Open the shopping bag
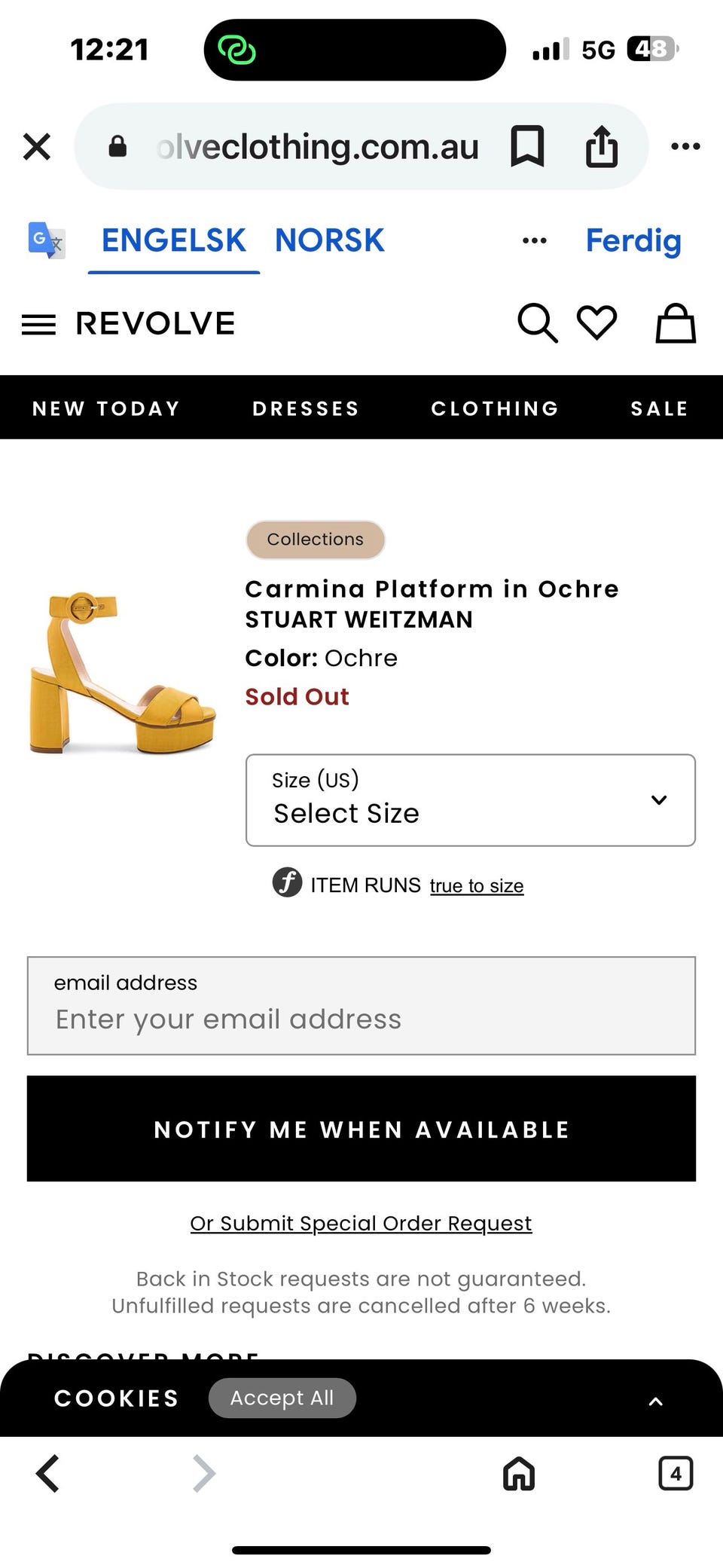 pos(676,323)
